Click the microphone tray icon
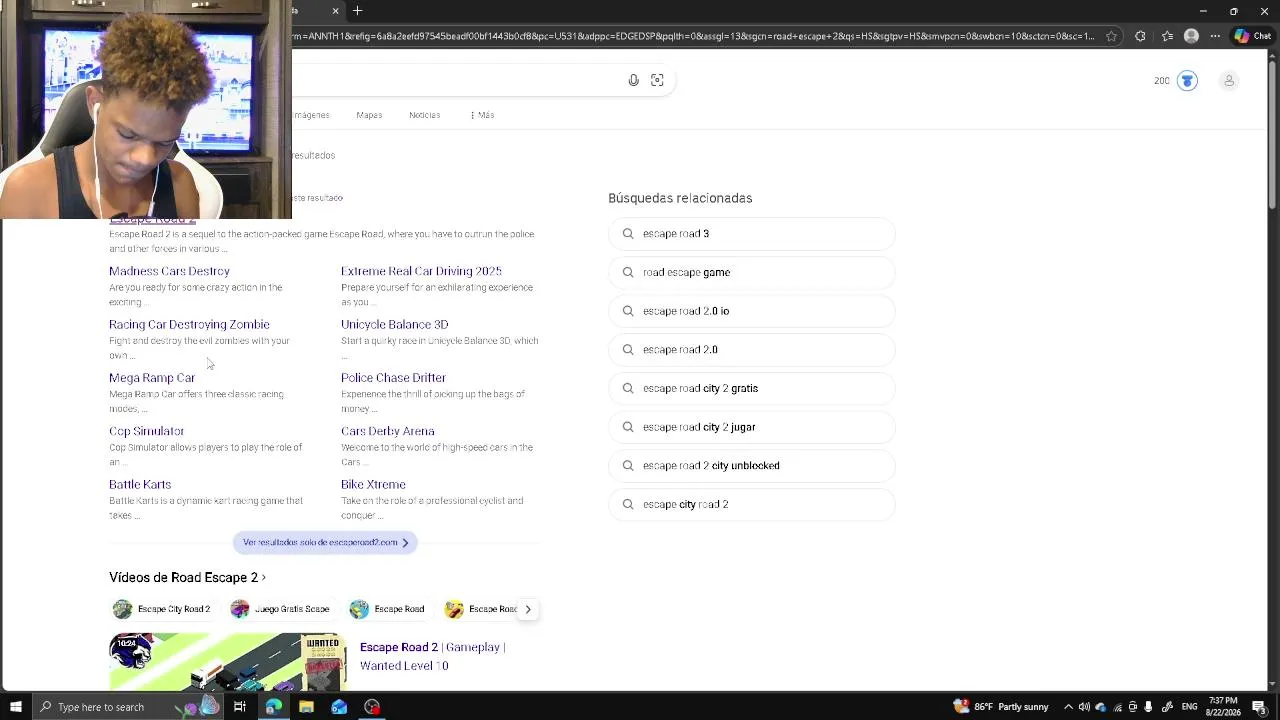Screen dimensions: 1280x720 1148,707
